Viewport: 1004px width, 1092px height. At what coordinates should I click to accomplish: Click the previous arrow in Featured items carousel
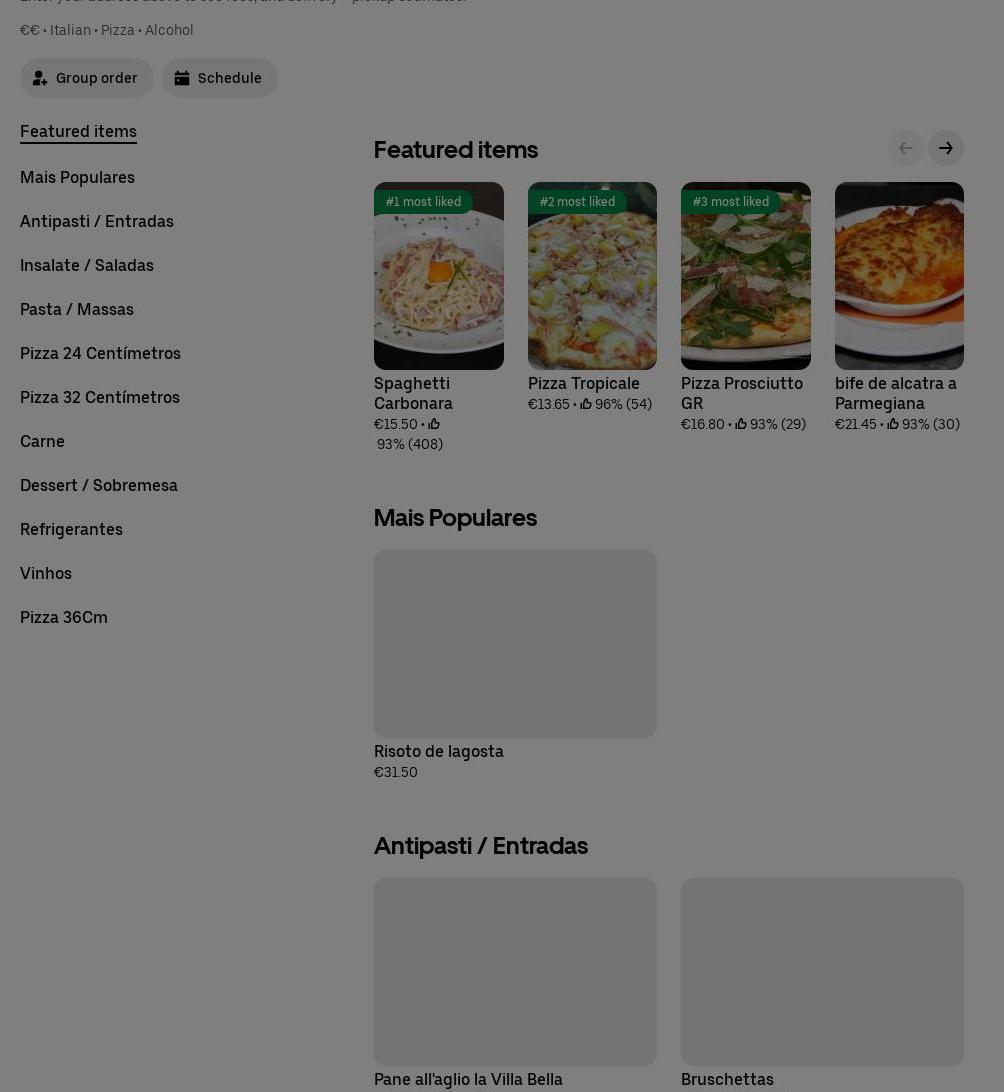(906, 148)
